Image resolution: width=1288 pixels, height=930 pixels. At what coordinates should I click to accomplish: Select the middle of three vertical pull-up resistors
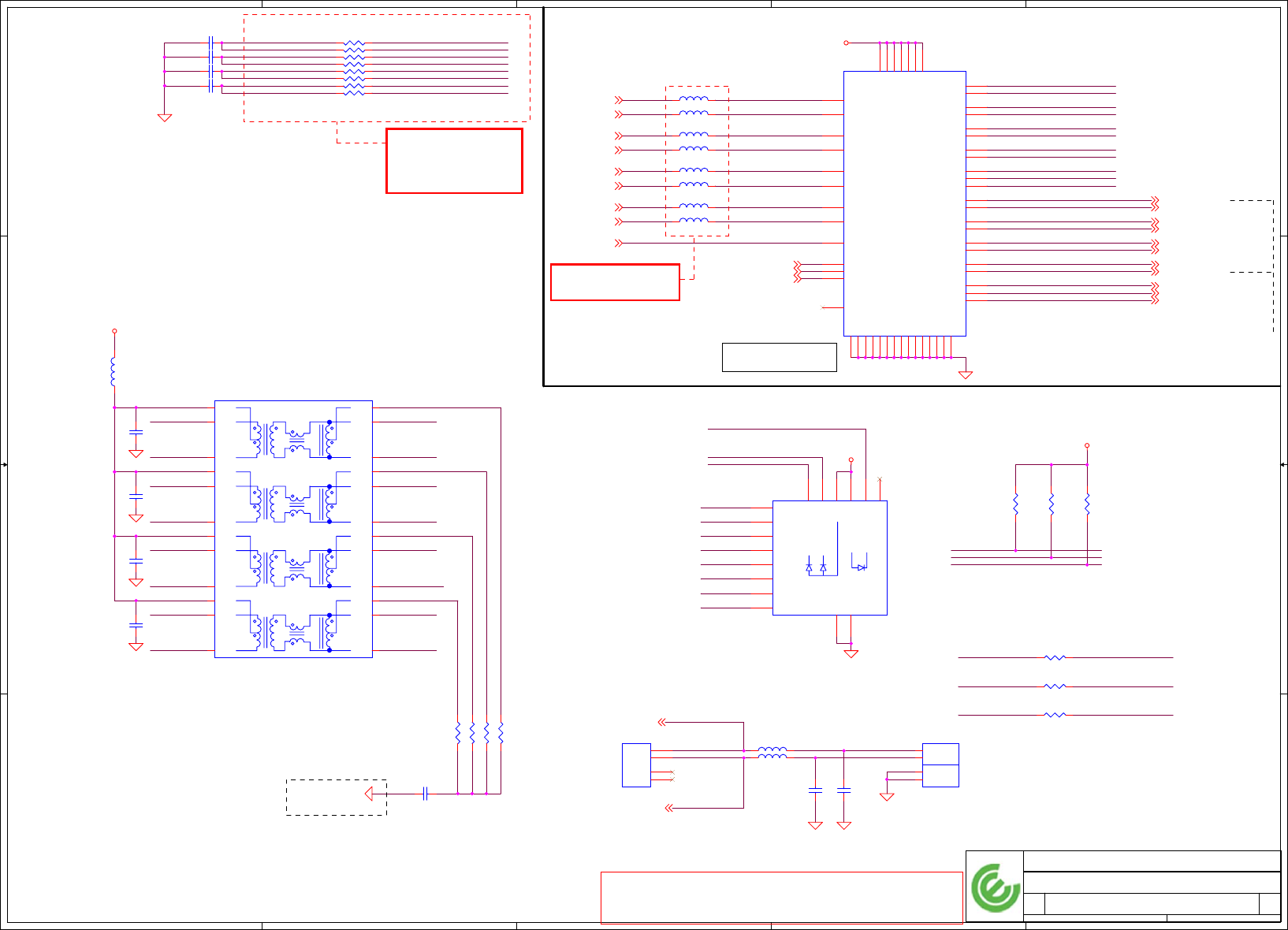[x=1052, y=504]
